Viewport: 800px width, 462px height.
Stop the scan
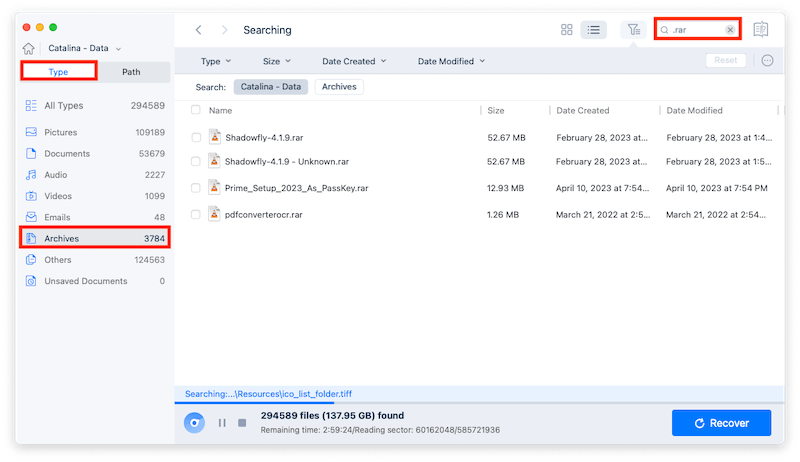pos(241,422)
